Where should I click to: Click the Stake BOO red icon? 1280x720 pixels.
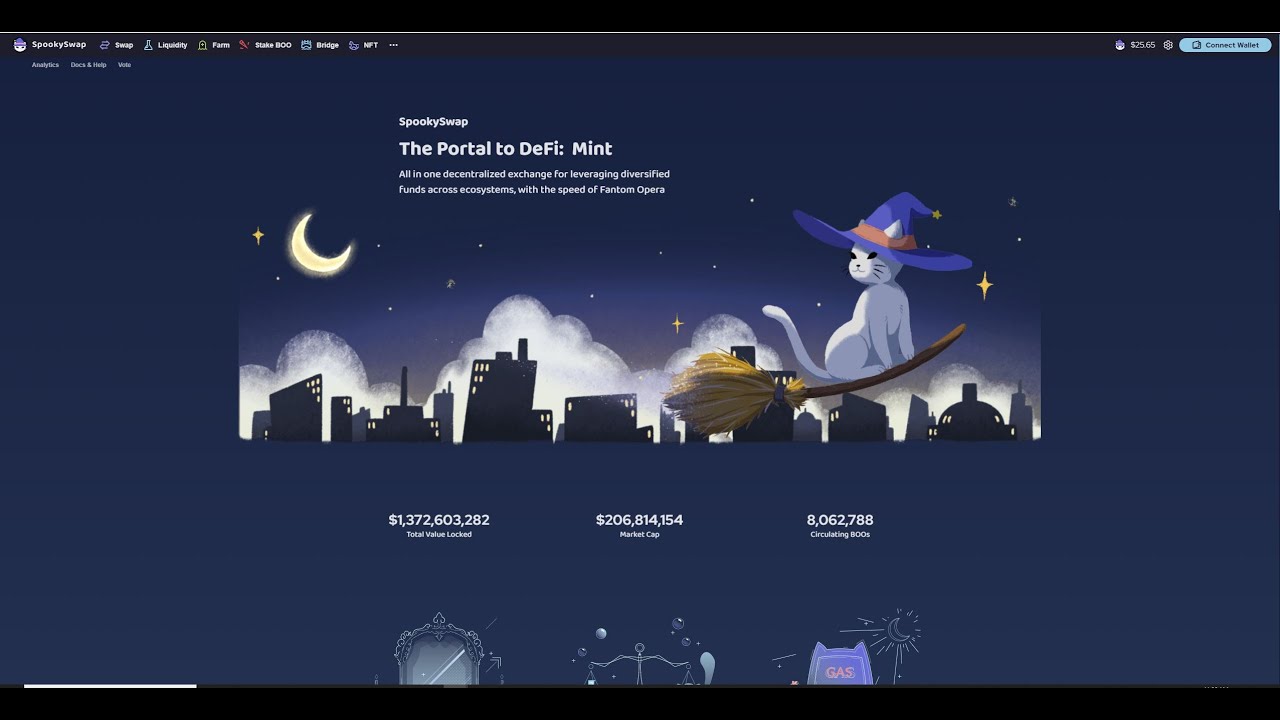tap(244, 45)
